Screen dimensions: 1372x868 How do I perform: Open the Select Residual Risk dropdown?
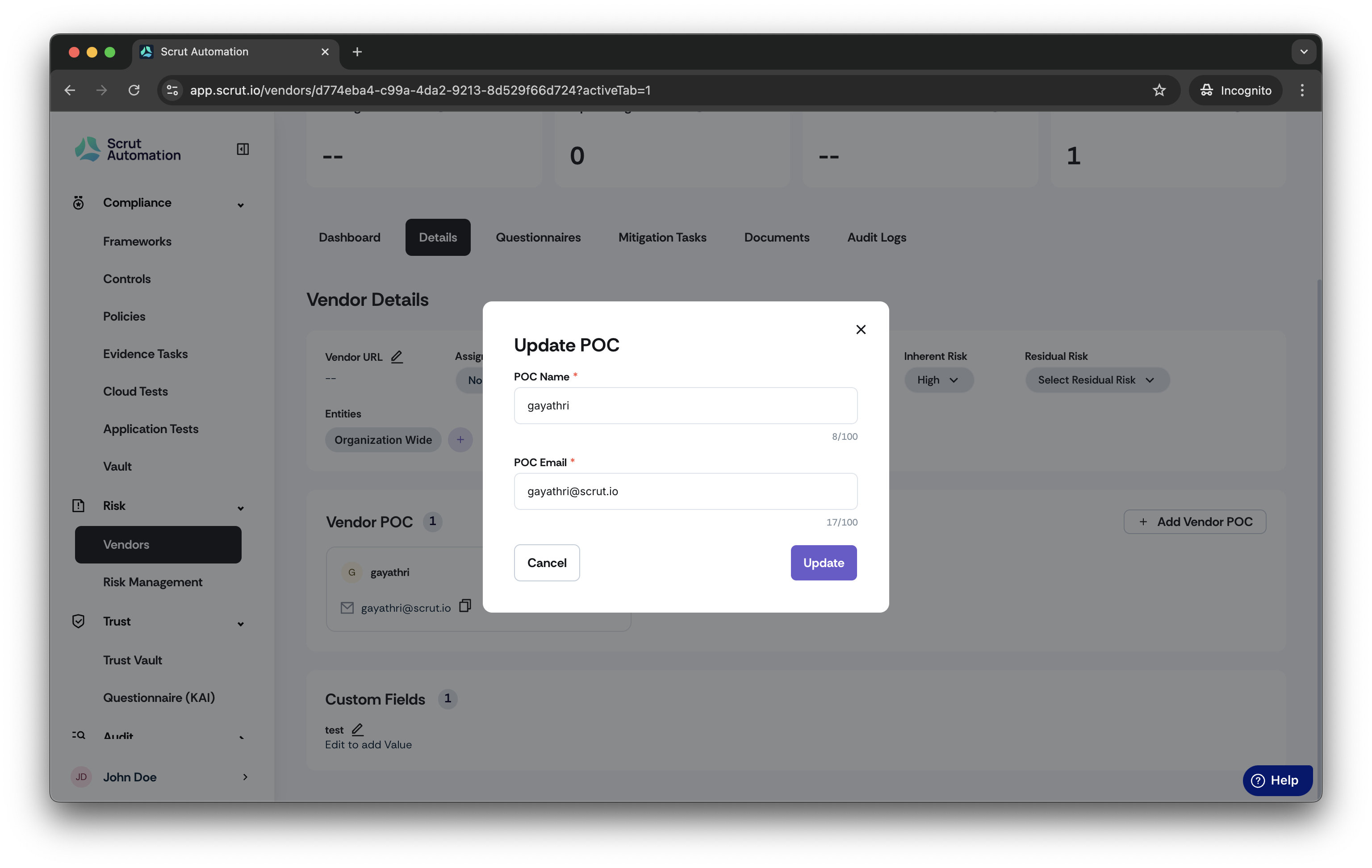(1097, 380)
